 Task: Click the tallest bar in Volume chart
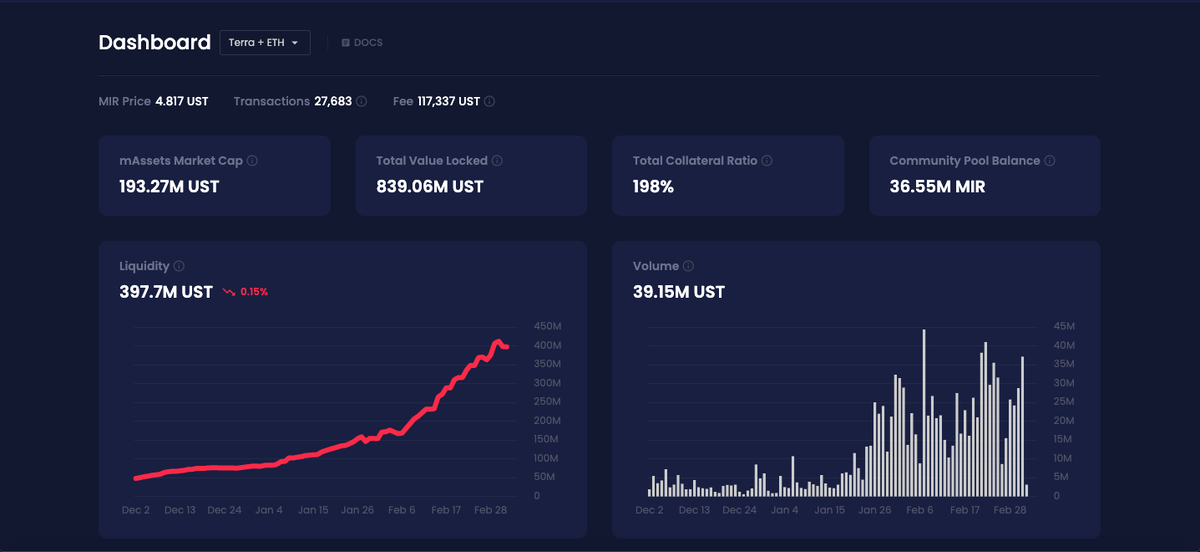tap(924, 412)
